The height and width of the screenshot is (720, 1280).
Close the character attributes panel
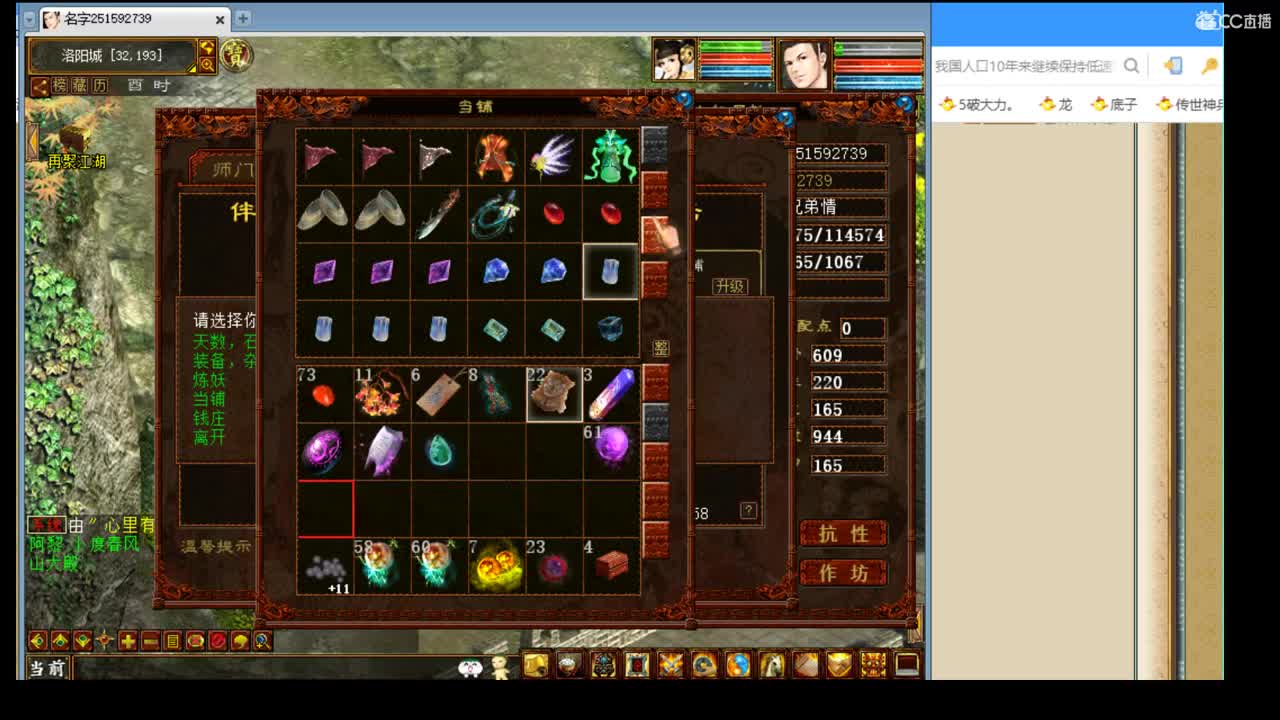[905, 102]
